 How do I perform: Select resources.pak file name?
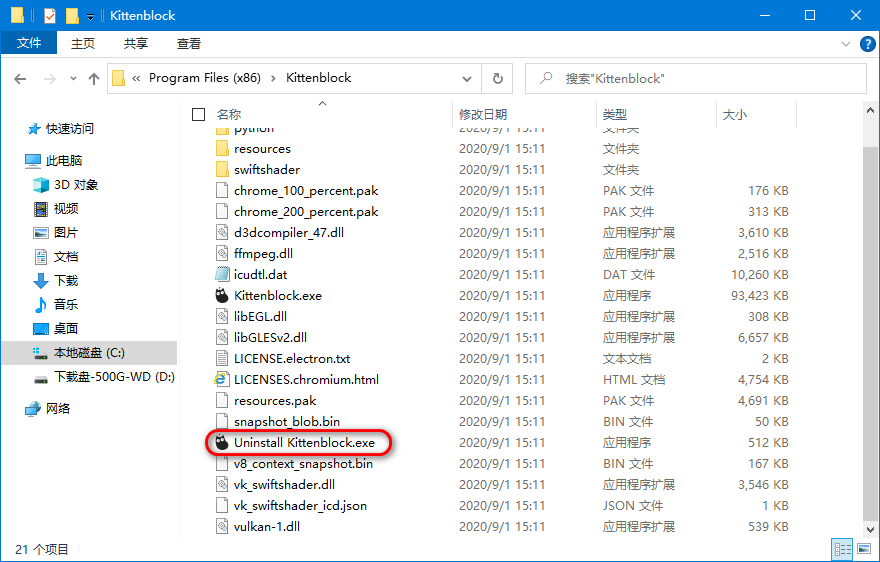point(275,401)
